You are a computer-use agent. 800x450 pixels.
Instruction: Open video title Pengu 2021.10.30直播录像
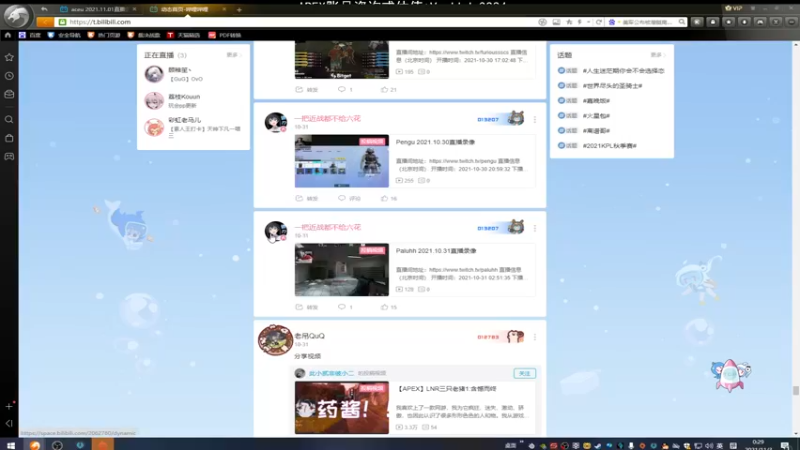[x=435, y=142]
